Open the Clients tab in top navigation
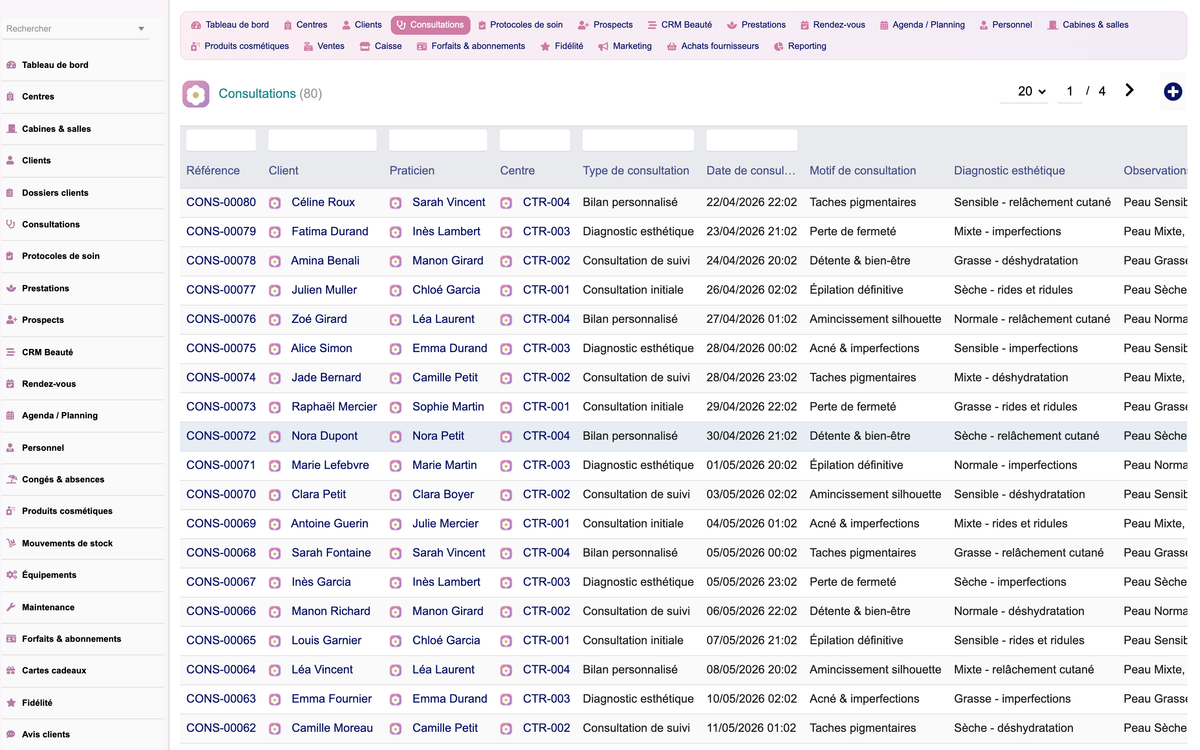1200x750 pixels. (361, 25)
